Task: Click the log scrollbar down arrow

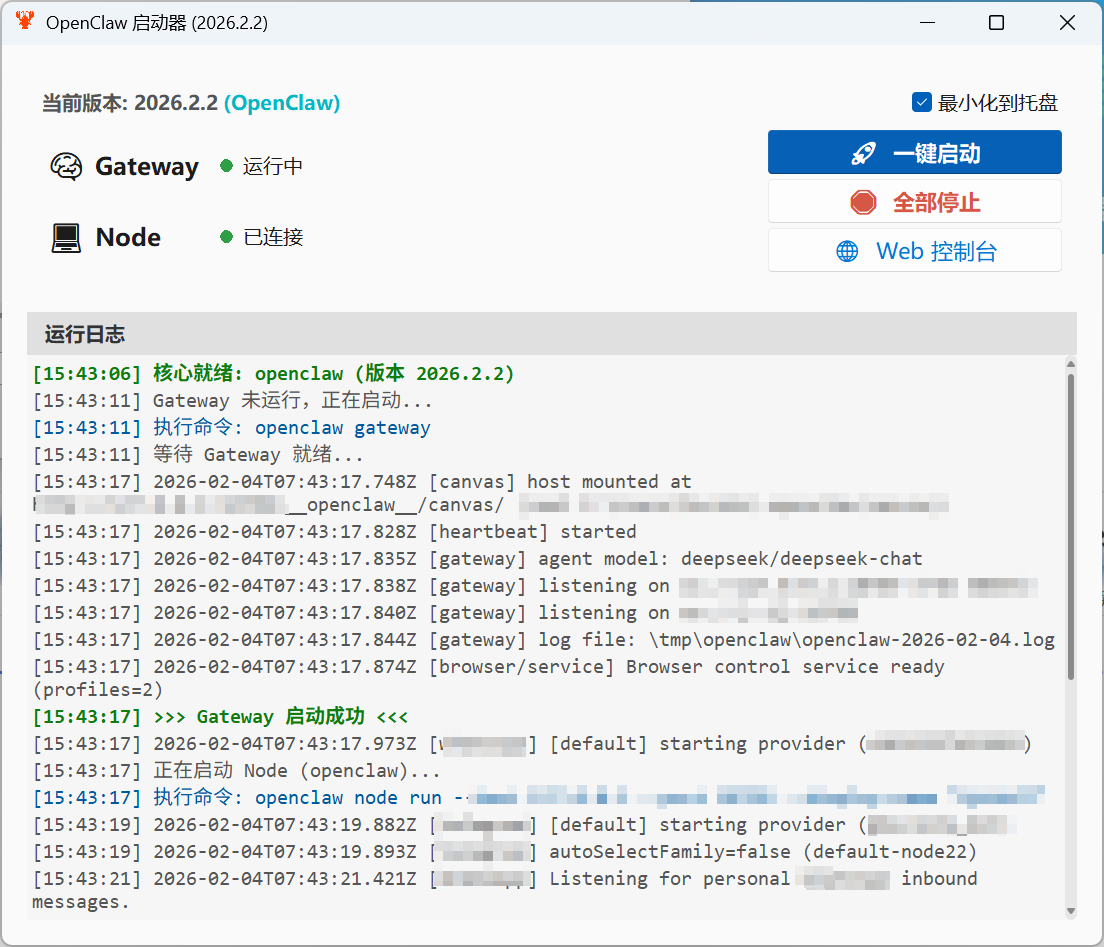Action: click(1070, 911)
